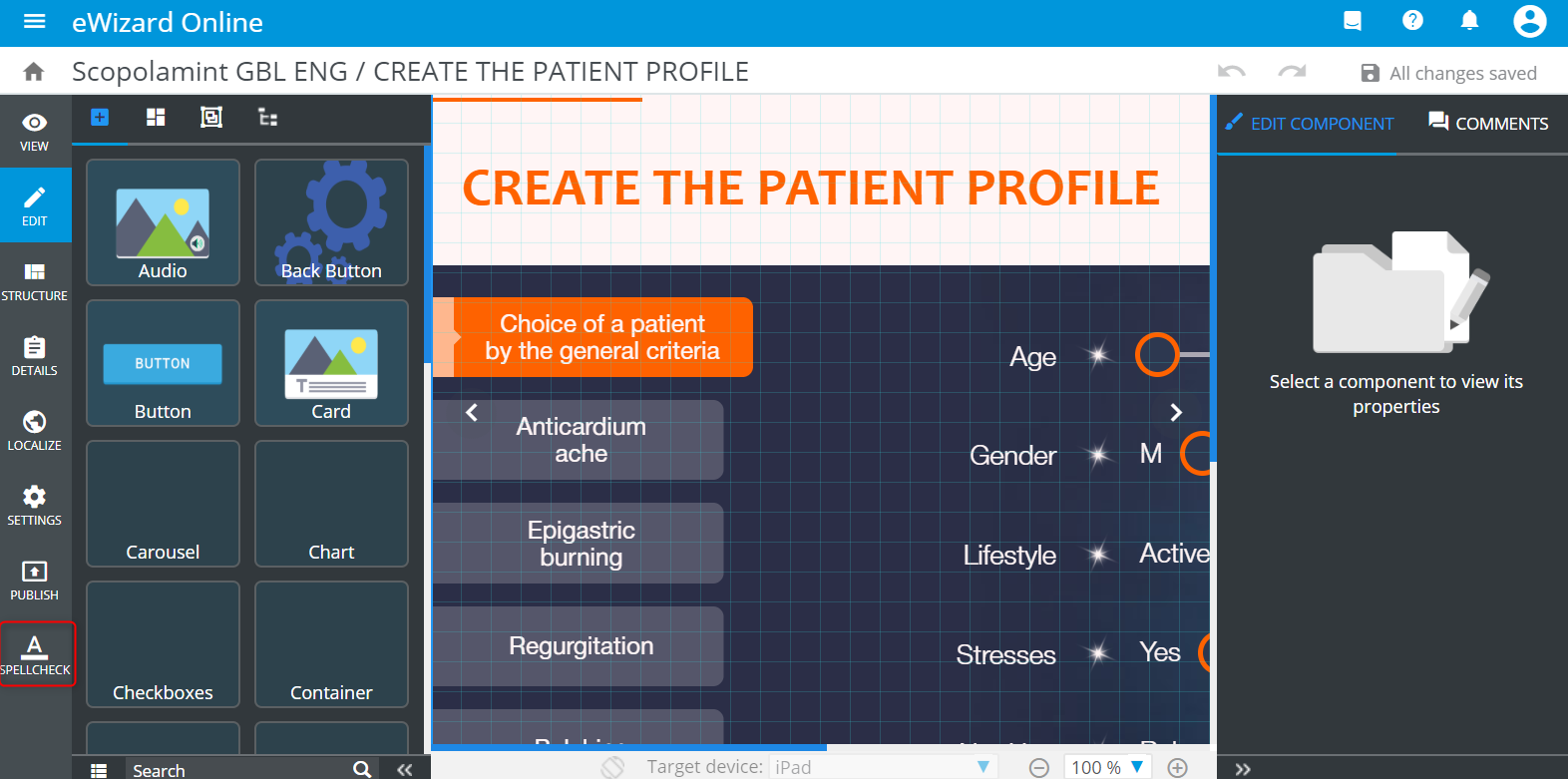1568x779 pixels.
Task: Open the Spellcheck tool in sidebar
Action: click(35, 654)
